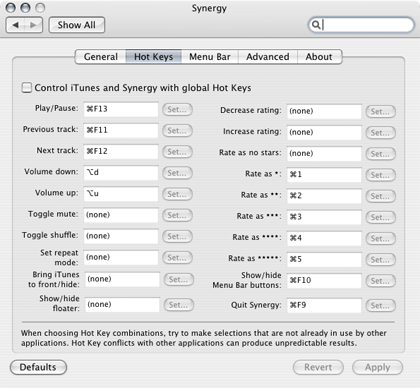The width and height of the screenshot is (420, 388).
Task: Click the Decrease rating field
Action: tap(324, 111)
